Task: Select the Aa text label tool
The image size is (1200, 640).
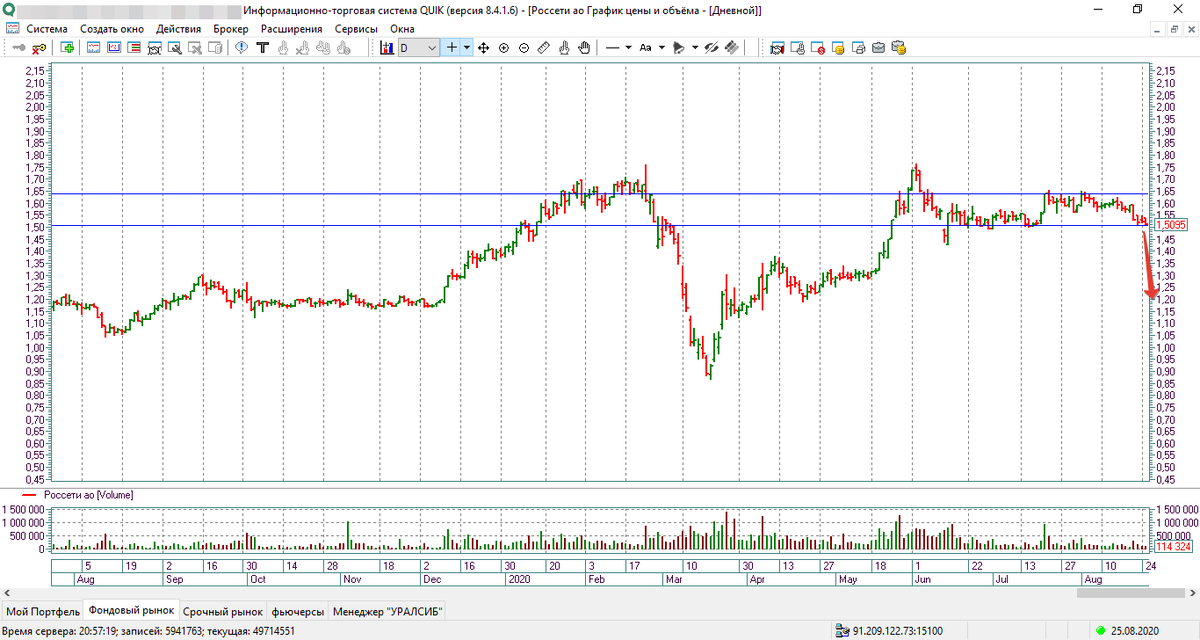Action: coord(645,47)
